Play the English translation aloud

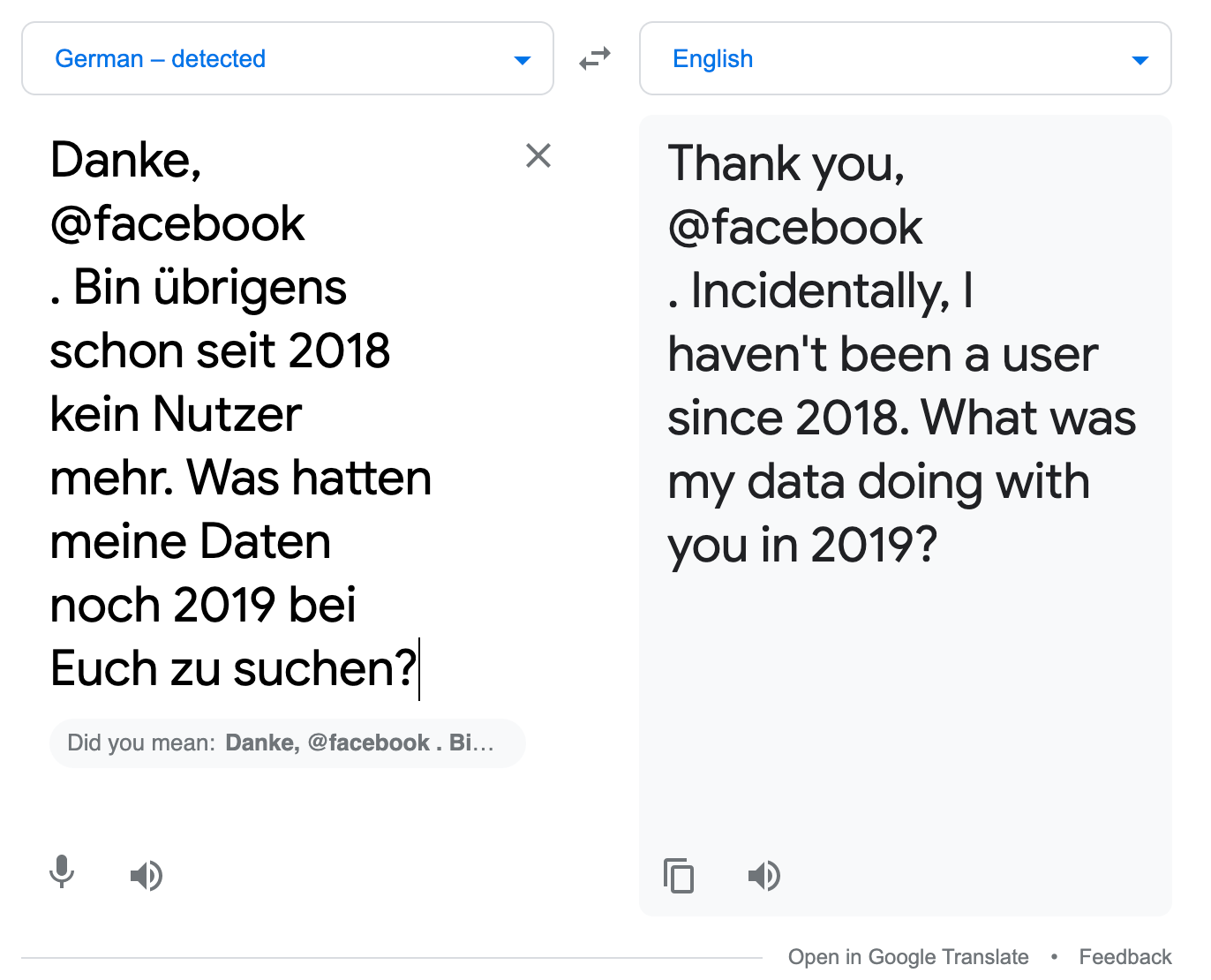pos(764,876)
